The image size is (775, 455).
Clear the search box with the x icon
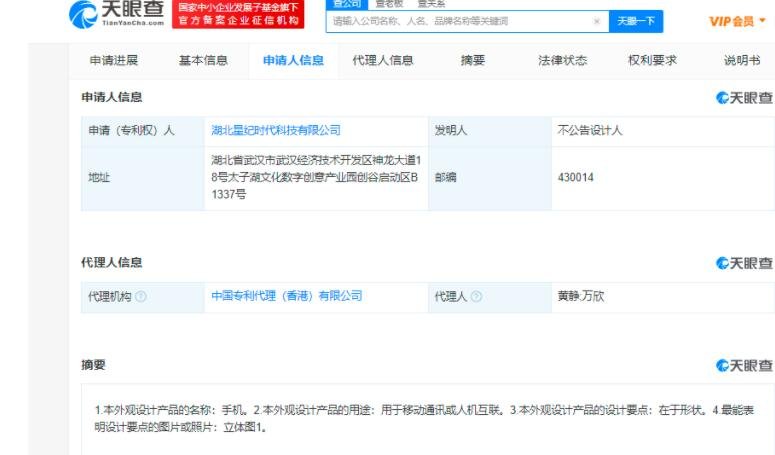pos(597,21)
